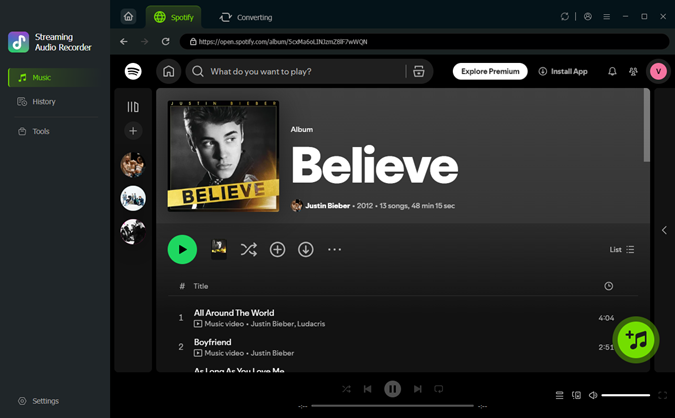Click the Streaming Audio Recorder app logo
Image resolution: width=675 pixels, height=418 pixels.
(19, 42)
